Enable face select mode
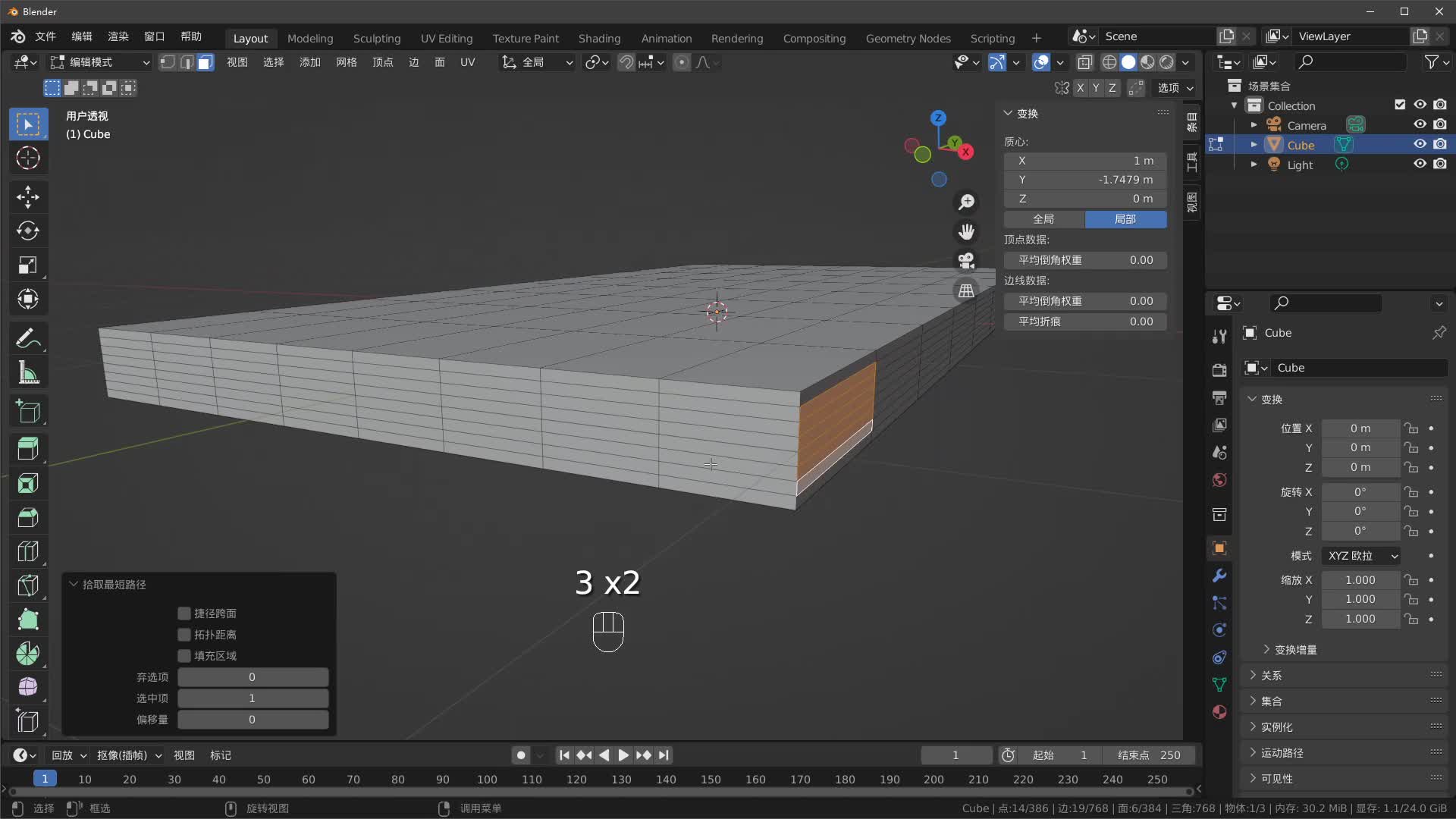 point(206,62)
